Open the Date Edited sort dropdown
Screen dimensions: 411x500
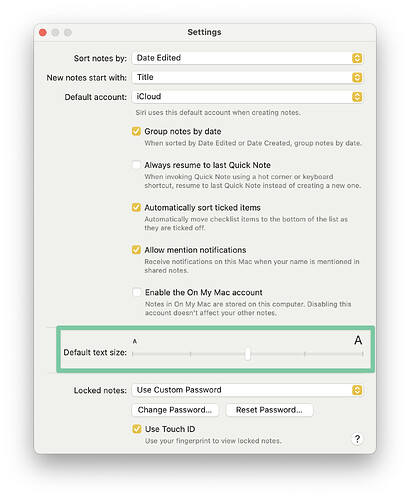coord(247,58)
